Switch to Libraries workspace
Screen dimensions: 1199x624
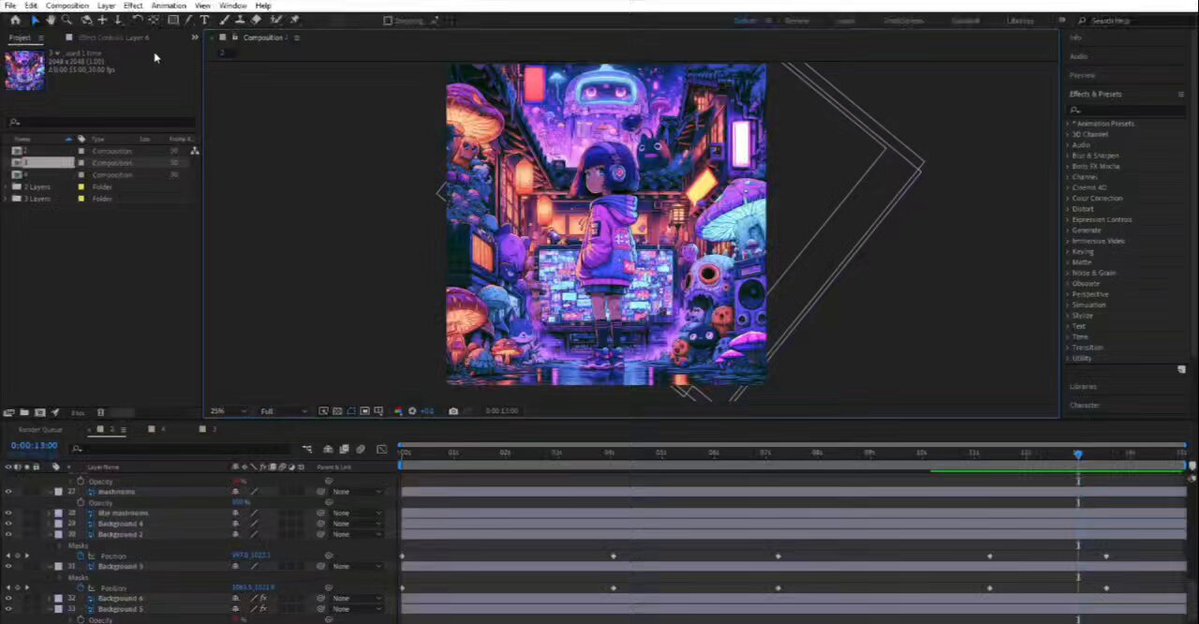[1020, 21]
